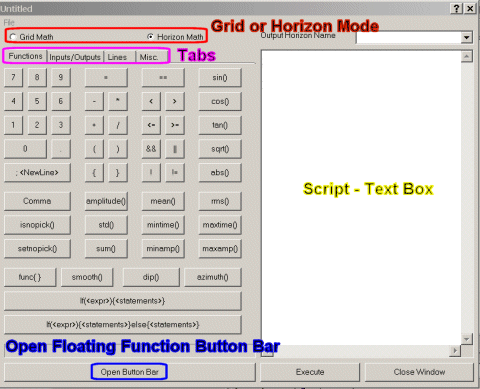The image size is (480, 389).
Task: Switch to the Inputs/Outputs tab
Action: pyautogui.click(x=75, y=57)
